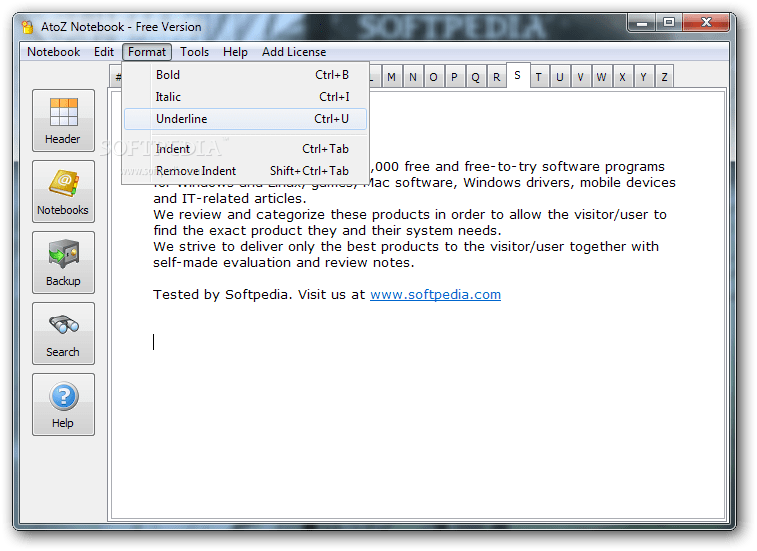Switch to the X tab
This screenshot has width=757, height=551.
pyautogui.click(x=622, y=77)
